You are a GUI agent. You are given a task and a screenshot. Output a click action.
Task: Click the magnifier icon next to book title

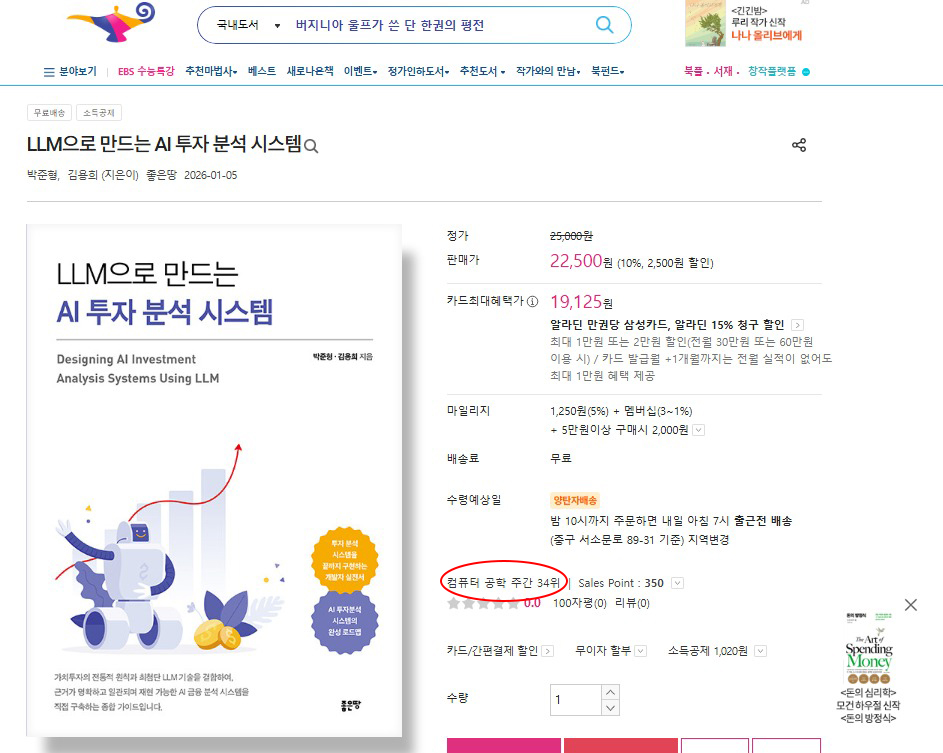coord(311,146)
